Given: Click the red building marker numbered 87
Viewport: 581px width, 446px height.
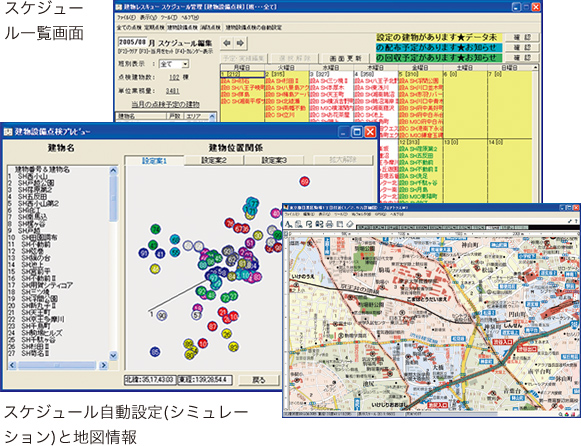Looking at the screenshot, I should coord(212,326).
